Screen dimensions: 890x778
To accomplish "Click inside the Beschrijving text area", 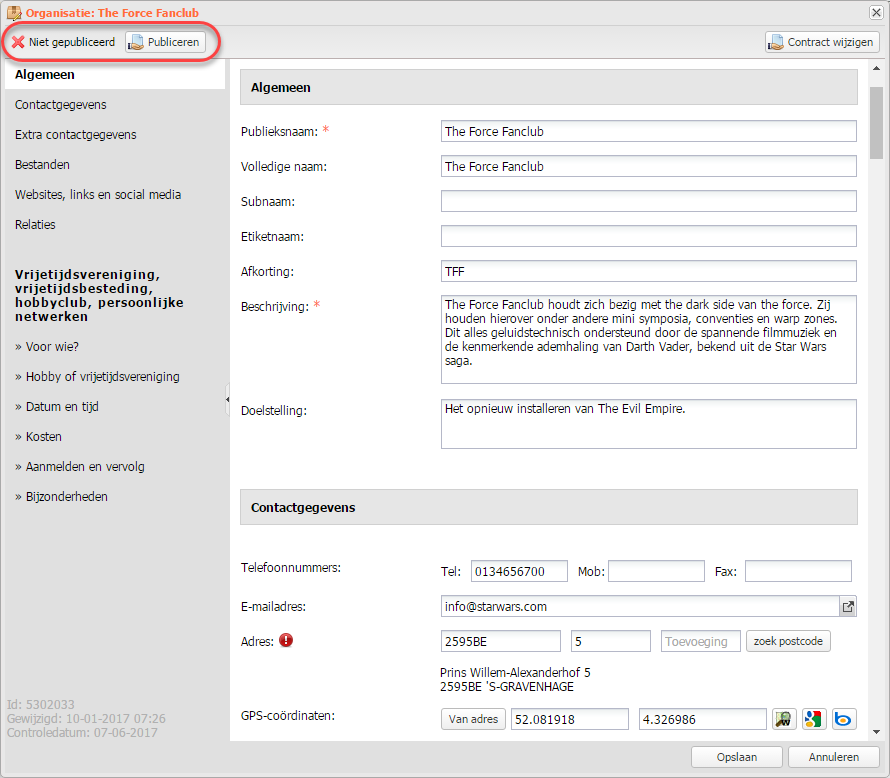I will (648, 339).
